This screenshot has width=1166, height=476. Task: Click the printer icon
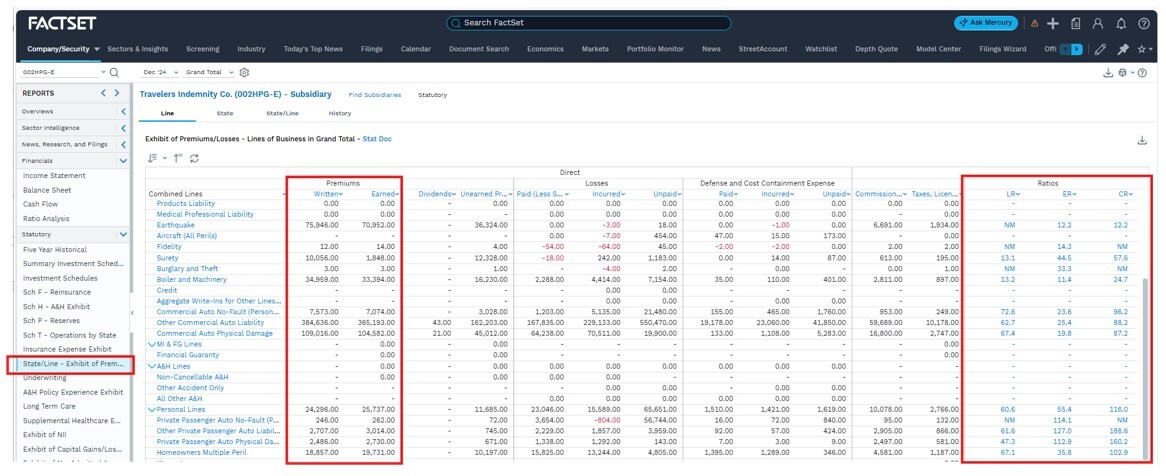coord(1123,73)
